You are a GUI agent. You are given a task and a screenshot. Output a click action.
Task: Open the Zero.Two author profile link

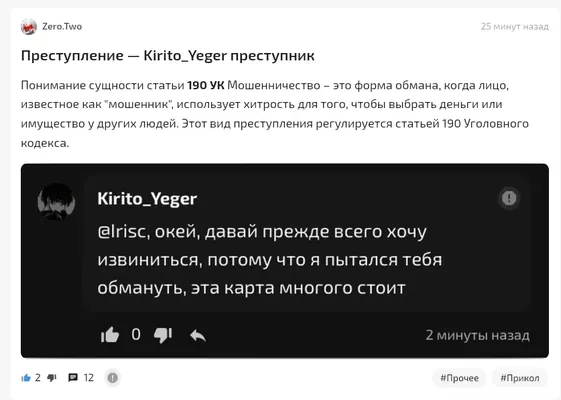pos(62,26)
